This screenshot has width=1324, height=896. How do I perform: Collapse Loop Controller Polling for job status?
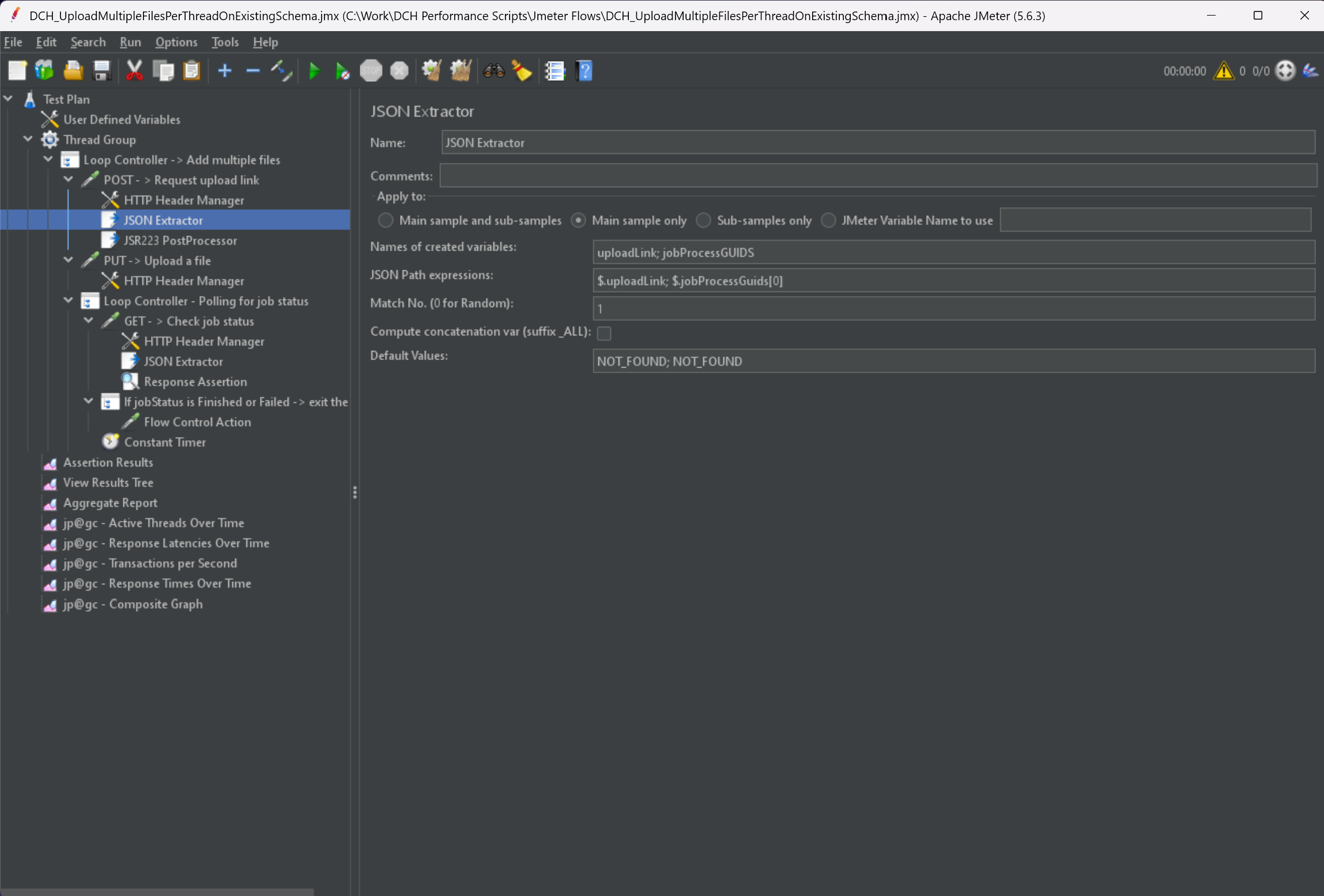coord(69,301)
